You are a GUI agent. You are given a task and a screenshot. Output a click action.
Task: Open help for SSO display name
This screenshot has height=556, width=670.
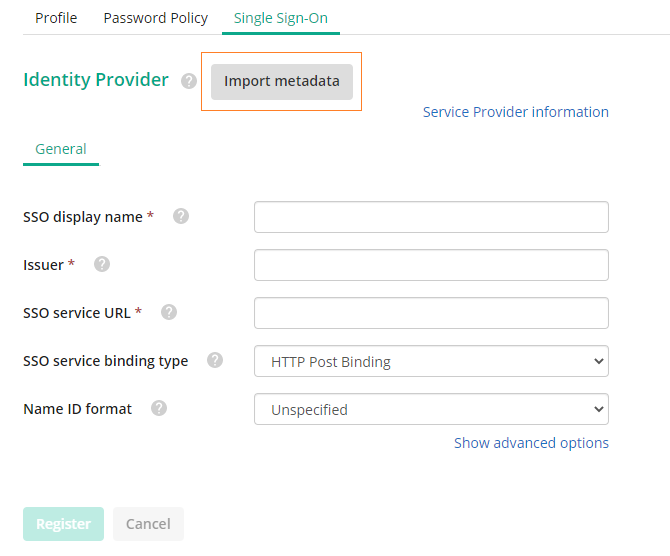pyautogui.click(x=181, y=216)
